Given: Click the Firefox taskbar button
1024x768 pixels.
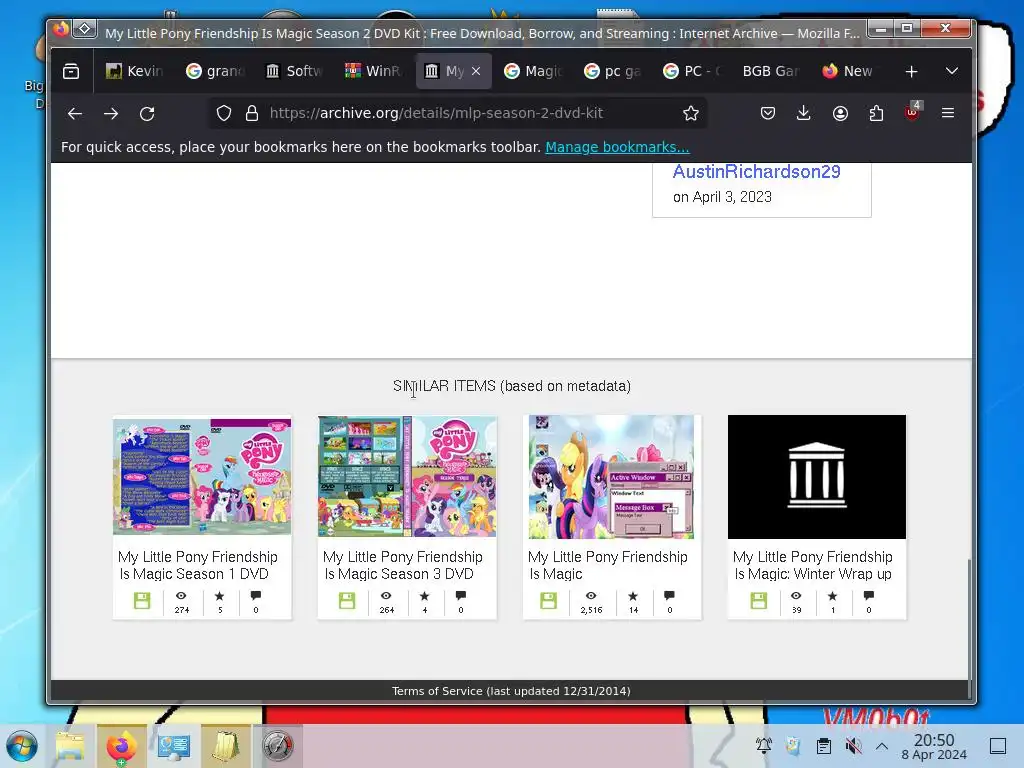Looking at the screenshot, I should [x=122, y=746].
